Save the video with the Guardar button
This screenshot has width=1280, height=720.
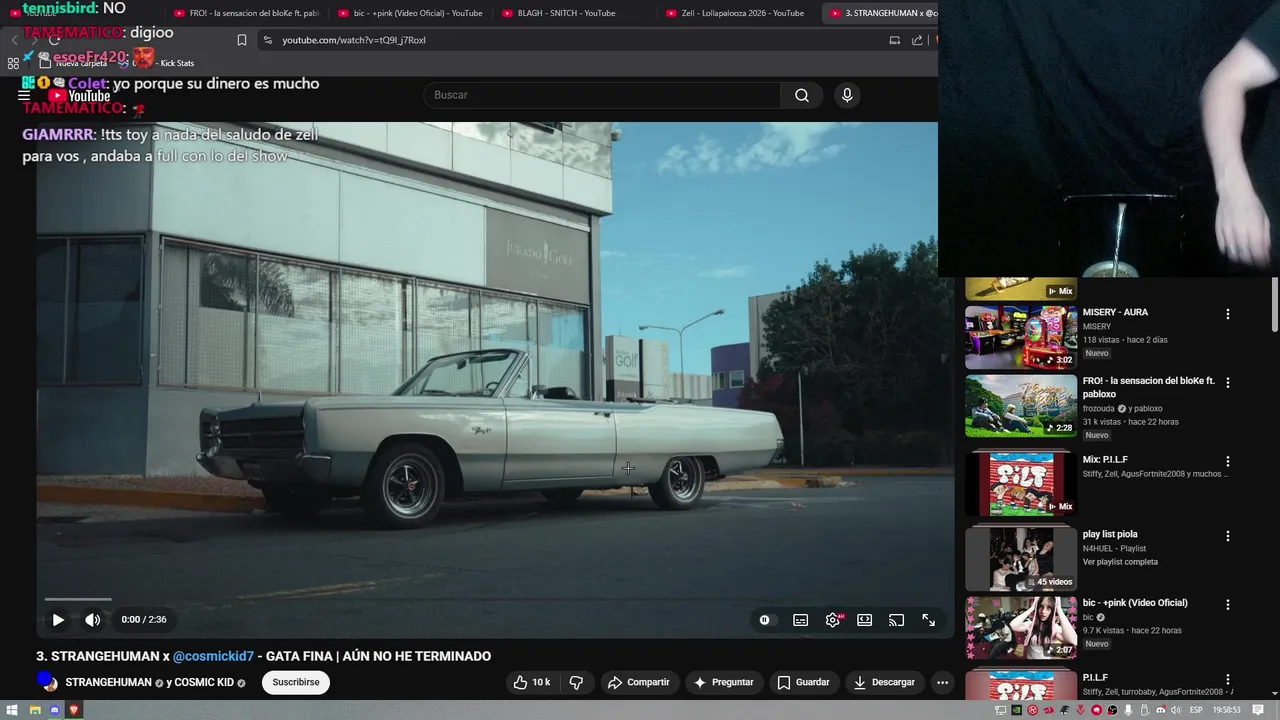pos(803,682)
